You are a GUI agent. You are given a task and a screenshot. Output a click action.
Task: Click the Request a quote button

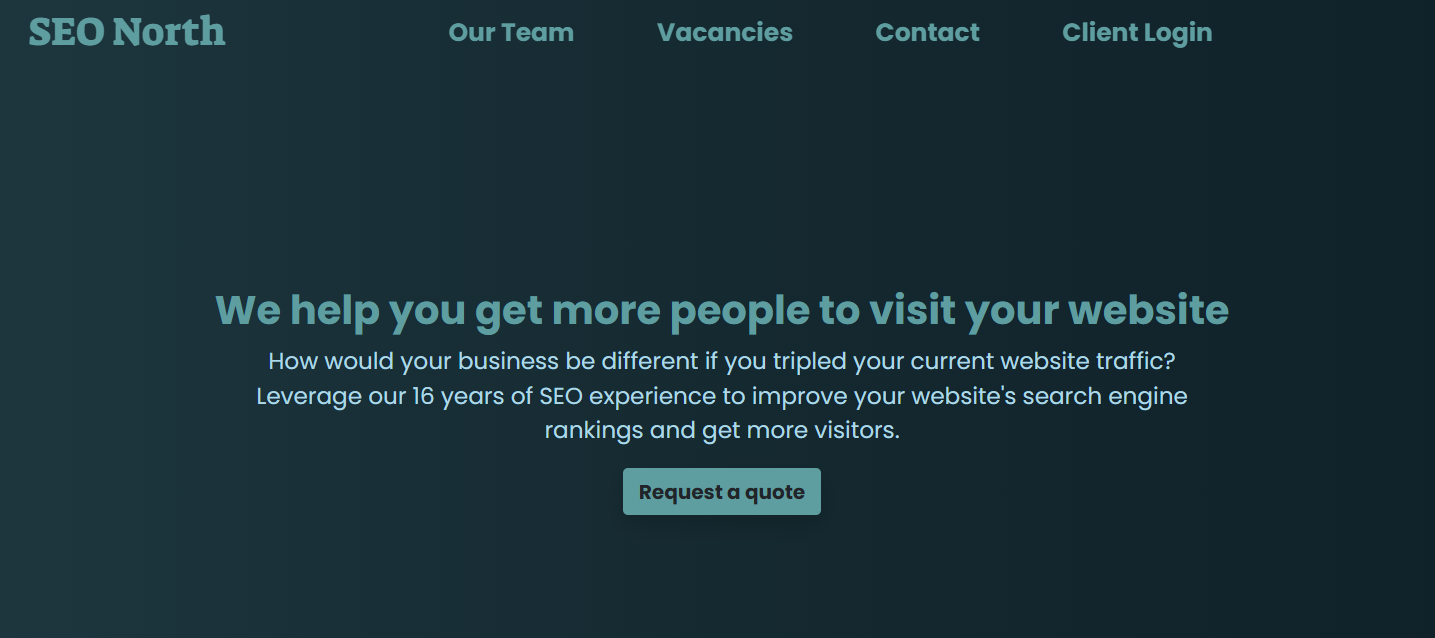tap(721, 491)
